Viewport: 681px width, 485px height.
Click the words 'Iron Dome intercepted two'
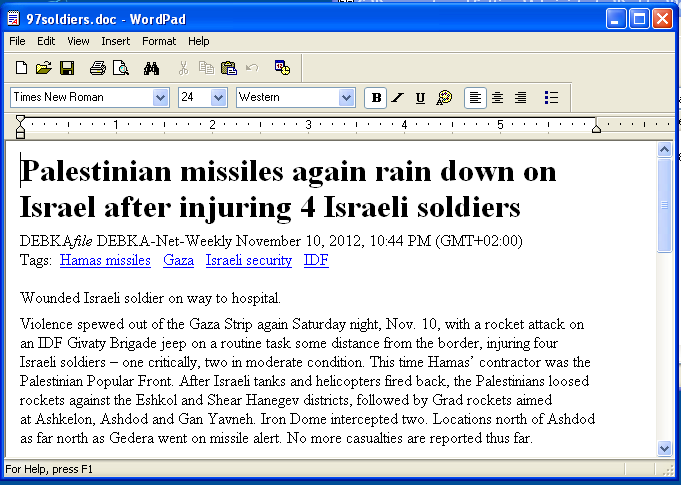tap(344, 419)
